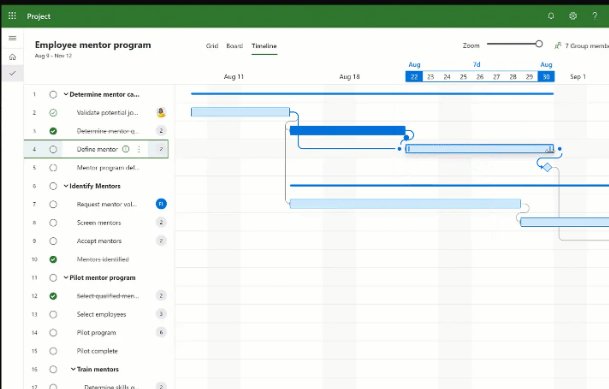The height and width of the screenshot is (389, 609).
Task: Toggle completion of Validate potential jo...
Action: pyautogui.click(x=53, y=113)
